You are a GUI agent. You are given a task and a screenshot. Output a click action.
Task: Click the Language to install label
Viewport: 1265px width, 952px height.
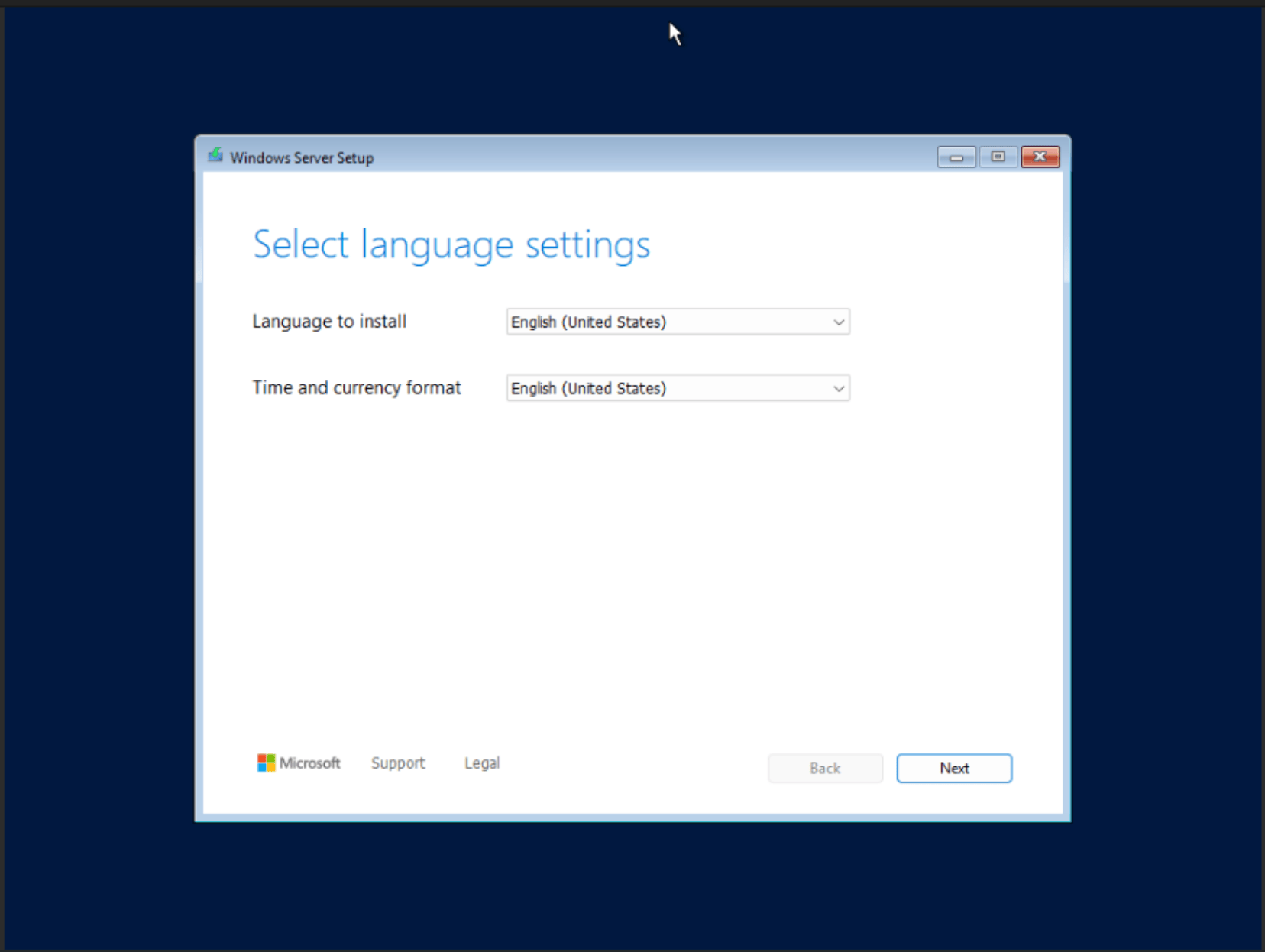[x=329, y=322]
